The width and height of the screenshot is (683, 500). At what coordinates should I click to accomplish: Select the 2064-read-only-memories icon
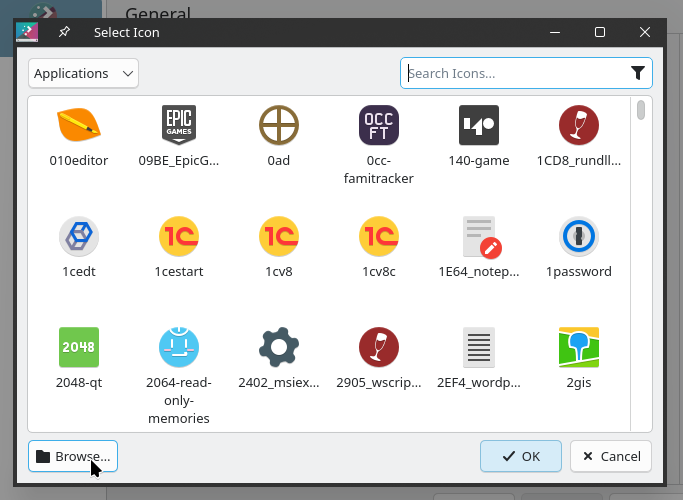[179, 347]
